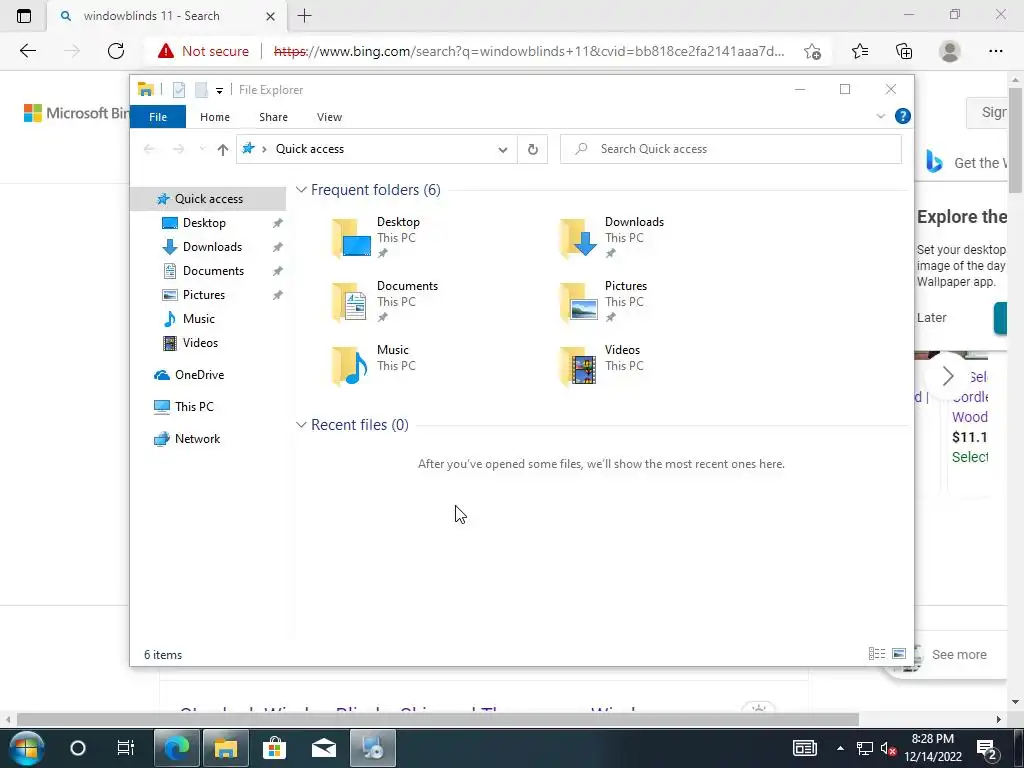Click the Search Quick access field

click(731, 149)
